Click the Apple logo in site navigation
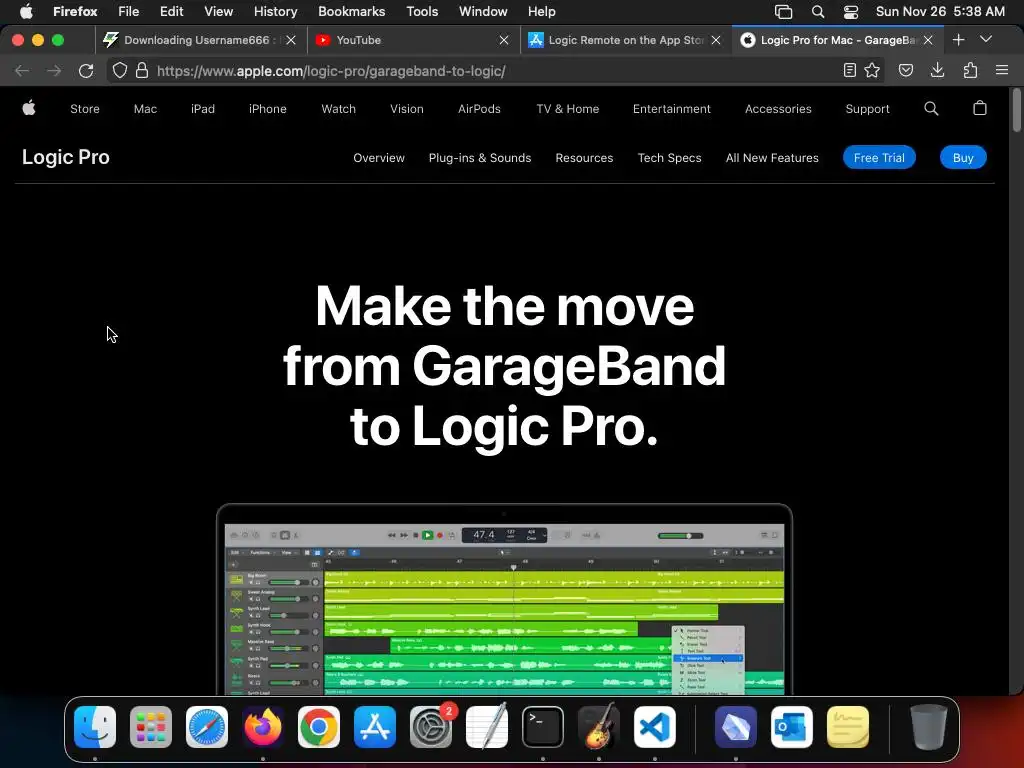The width and height of the screenshot is (1024, 768). [29, 108]
